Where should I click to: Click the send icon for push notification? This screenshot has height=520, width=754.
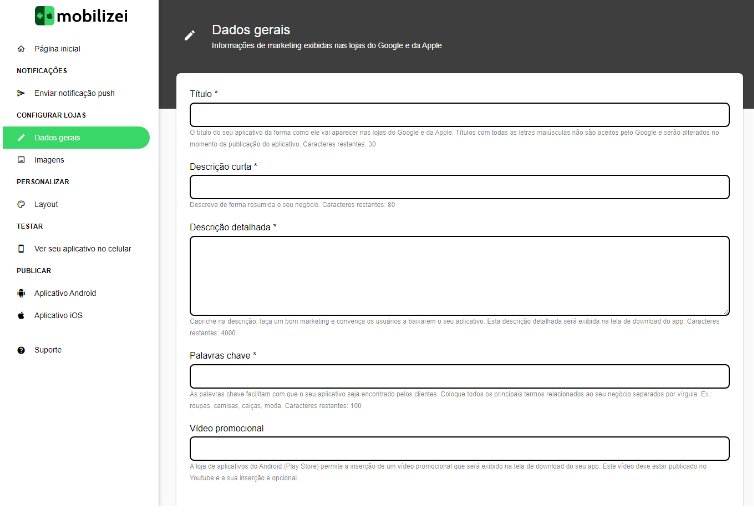pos(21,93)
